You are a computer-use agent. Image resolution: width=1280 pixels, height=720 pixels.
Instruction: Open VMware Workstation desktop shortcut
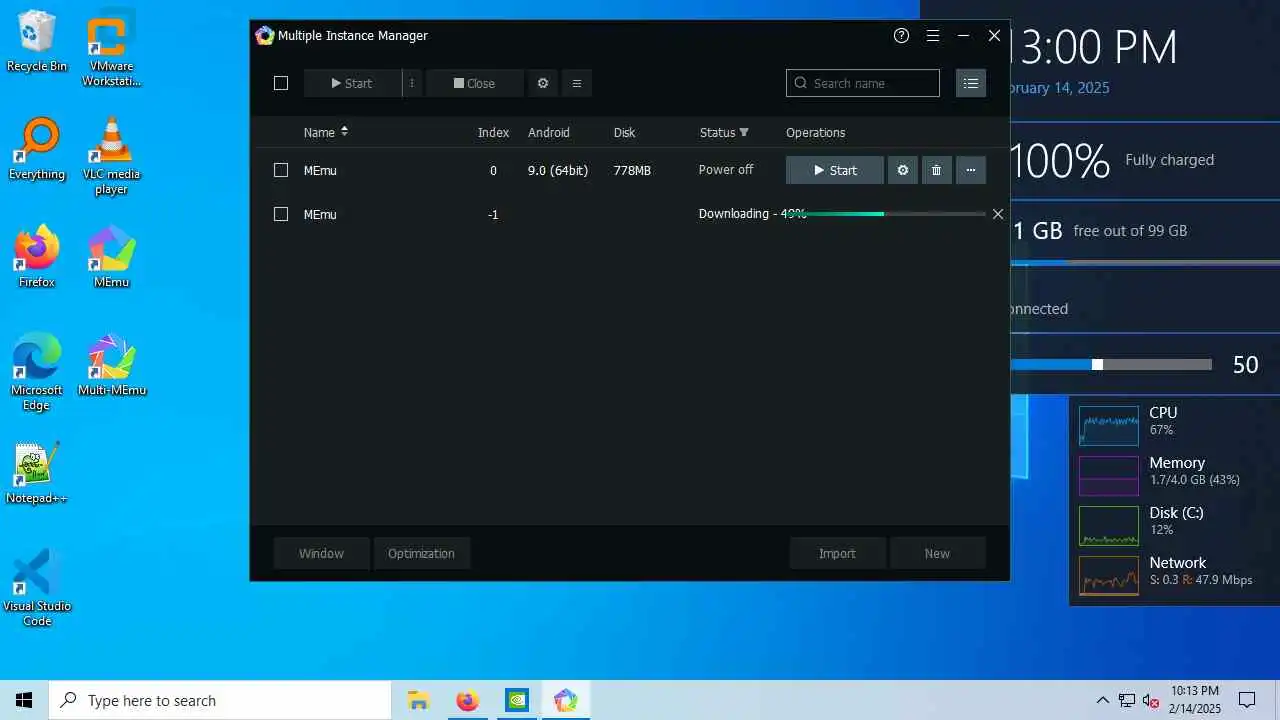111,49
